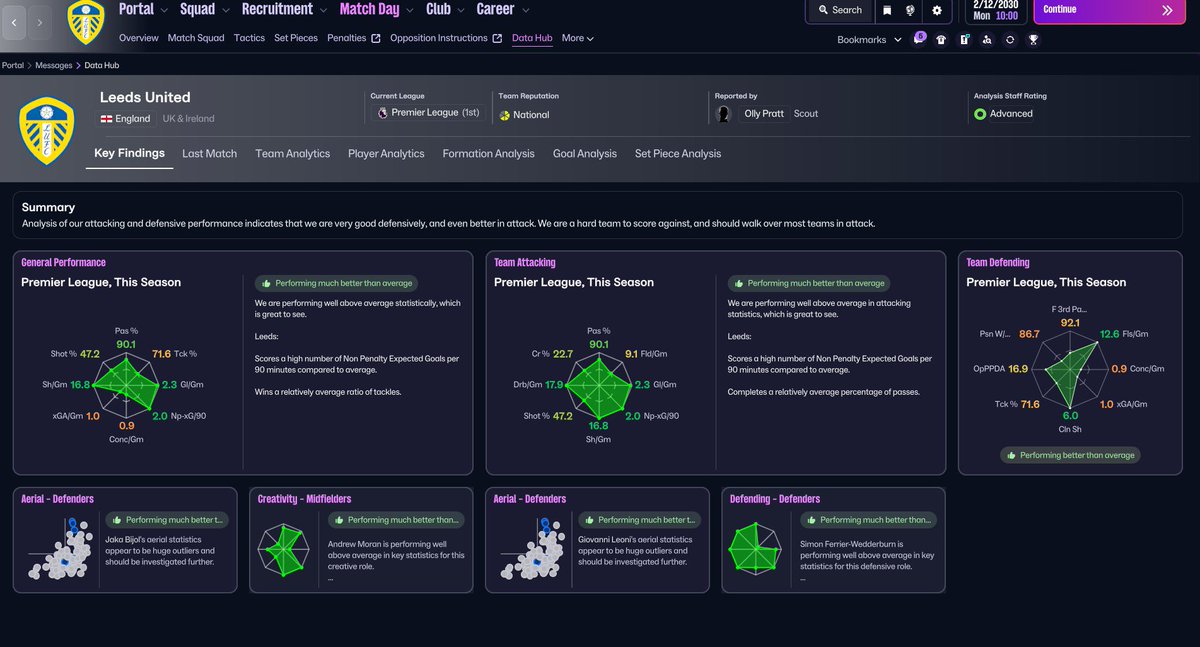Viewport: 1200px width, 647px height.
Task: Open the Creativity - Midfielders card
Action: pyautogui.click(x=361, y=540)
